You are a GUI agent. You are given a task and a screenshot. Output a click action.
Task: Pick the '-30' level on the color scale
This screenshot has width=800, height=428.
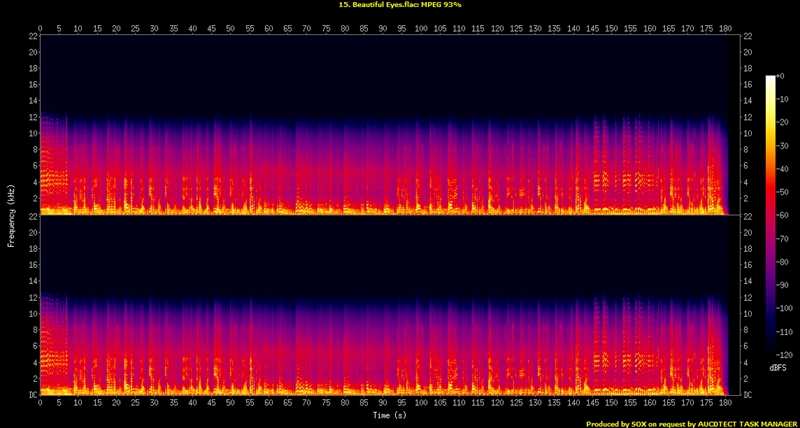784,146
